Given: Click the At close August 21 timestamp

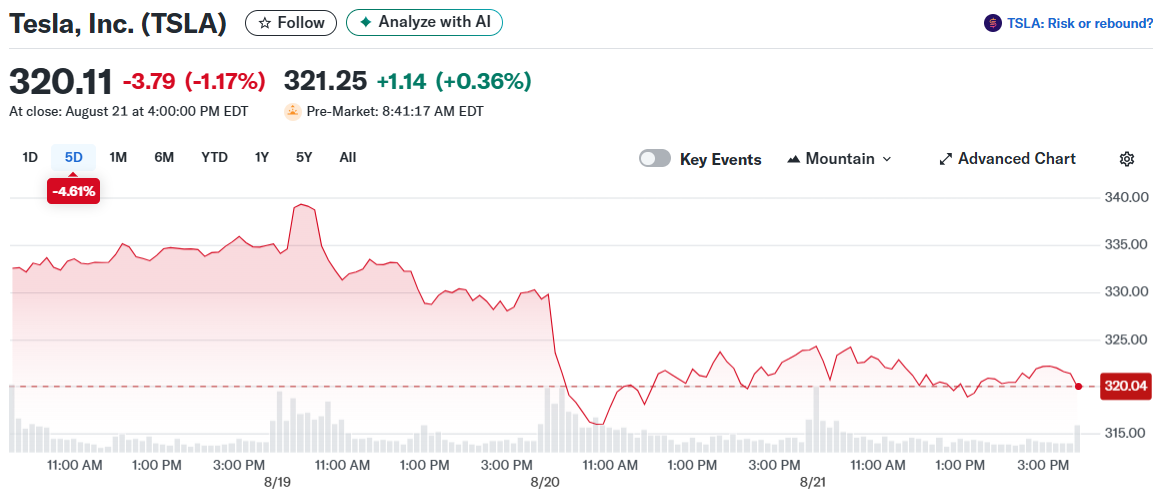Looking at the screenshot, I should click(x=128, y=111).
